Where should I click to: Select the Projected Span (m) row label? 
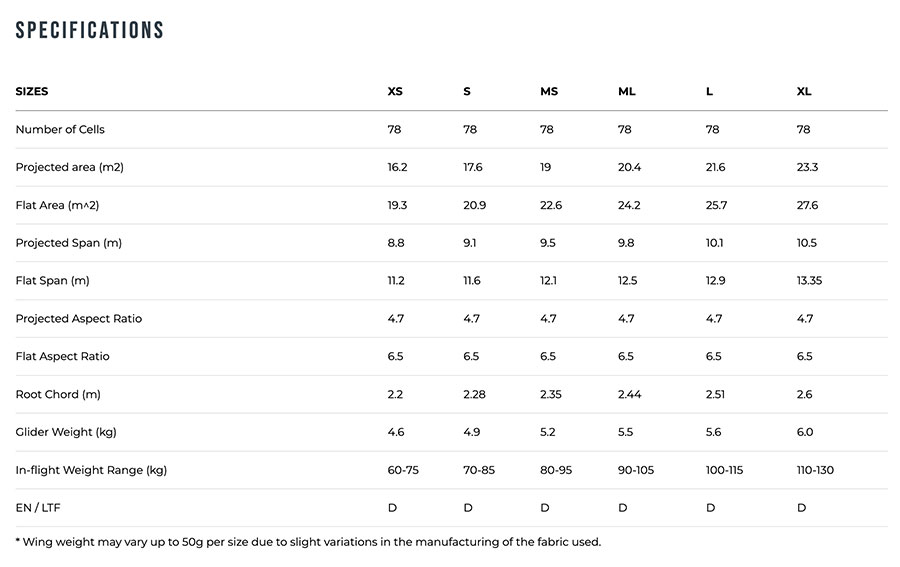tap(69, 243)
